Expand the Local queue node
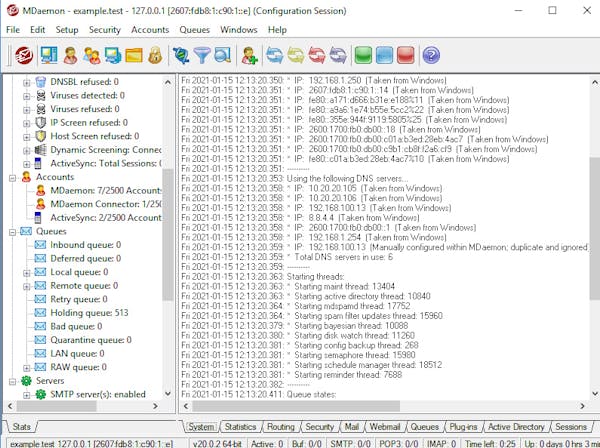The image size is (600, 448). [26, 273]
